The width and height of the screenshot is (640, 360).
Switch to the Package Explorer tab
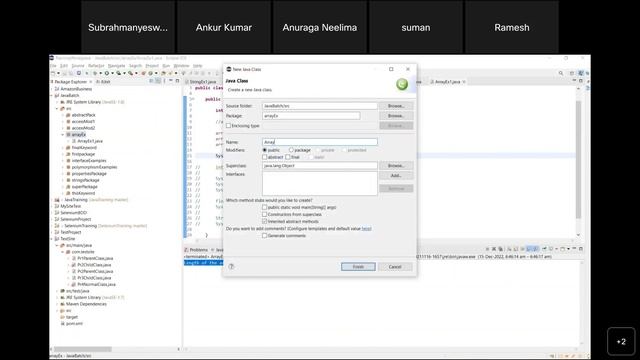[x=70, y=82]
